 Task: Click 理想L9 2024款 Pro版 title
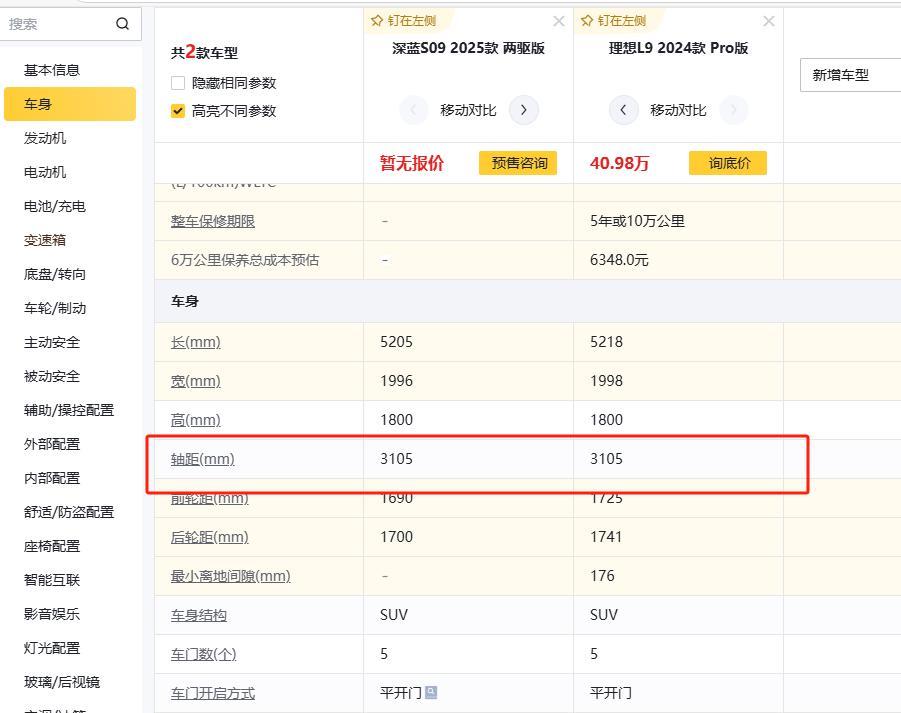678,48
